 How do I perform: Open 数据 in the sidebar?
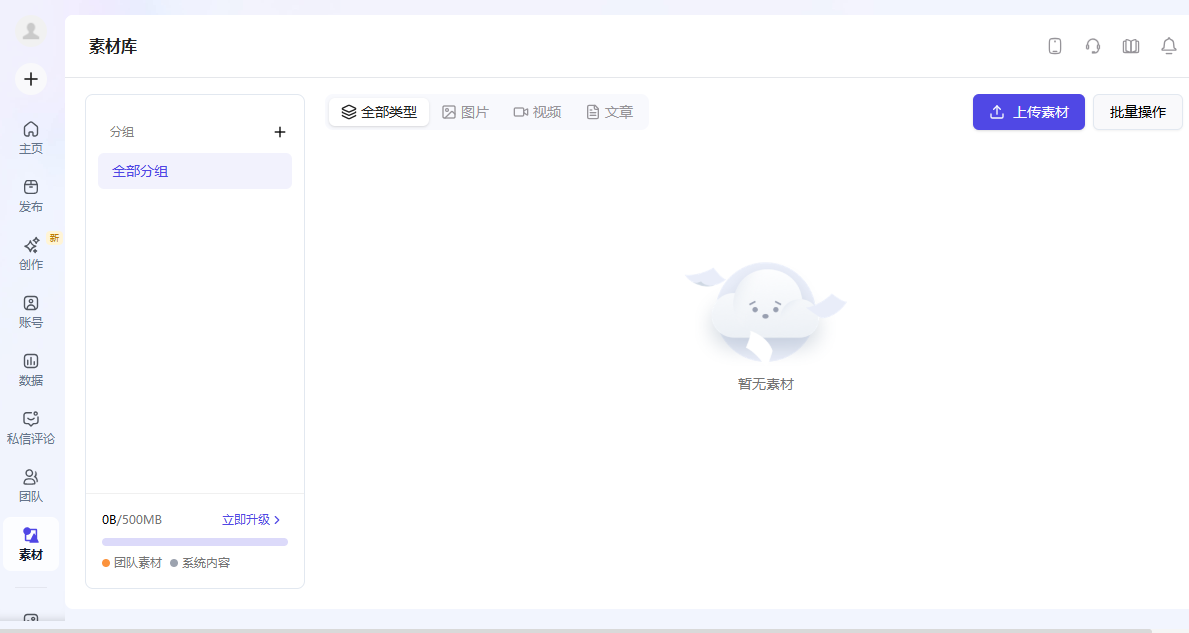point(31,370)
